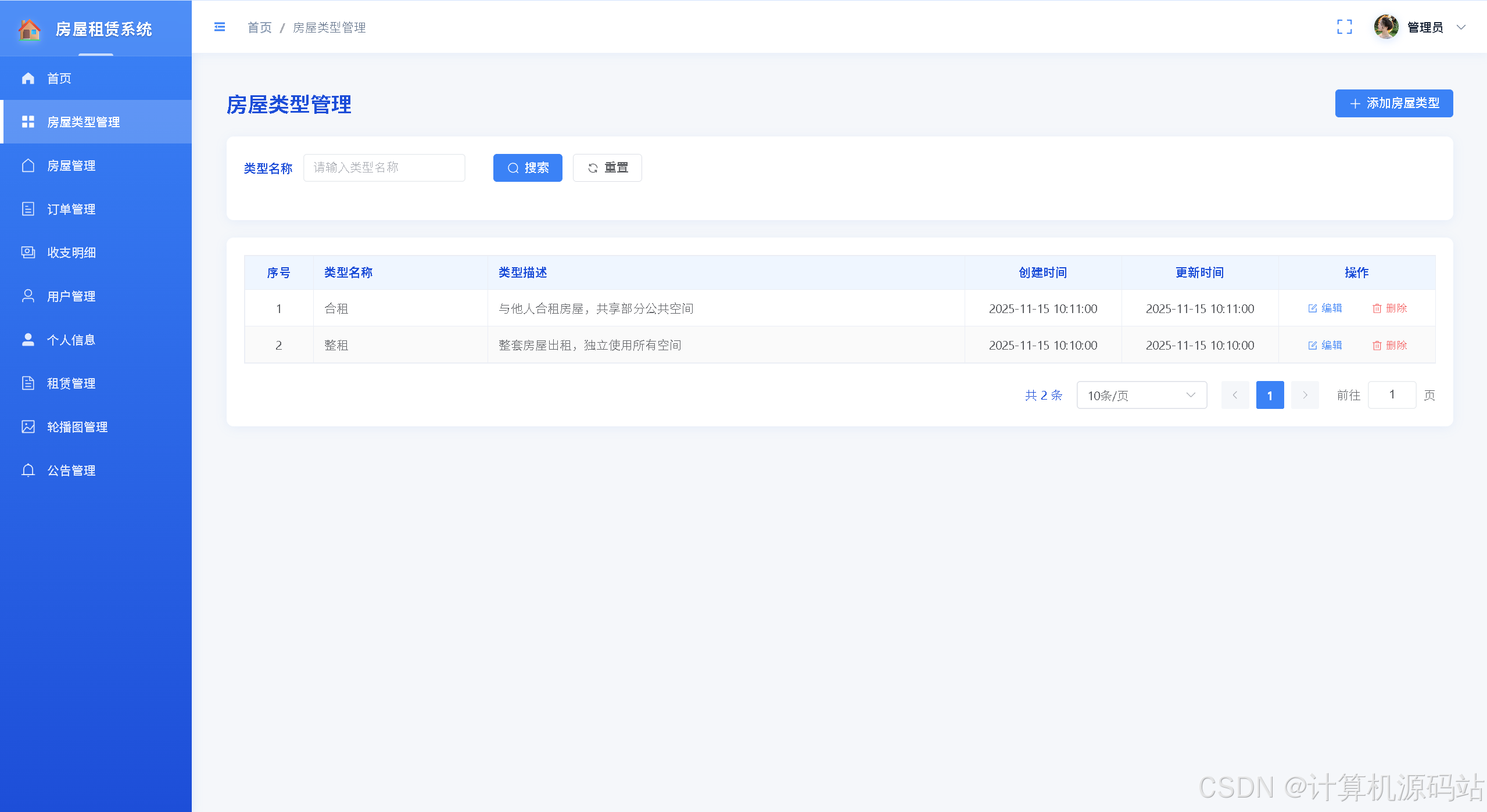Click the 搜索 search button
1487x812 pixels.
tap(528, 168)
